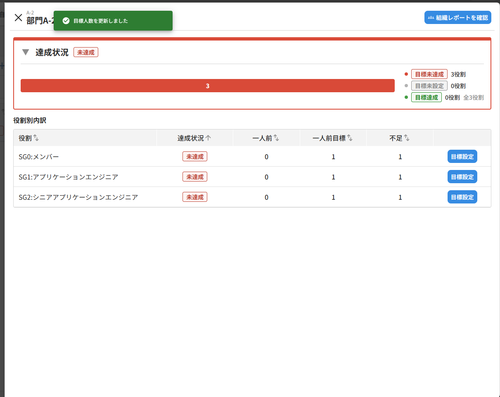Click the green success toast check icon
The width and height of the screenshot is (500, 397).
pos(66,21)
